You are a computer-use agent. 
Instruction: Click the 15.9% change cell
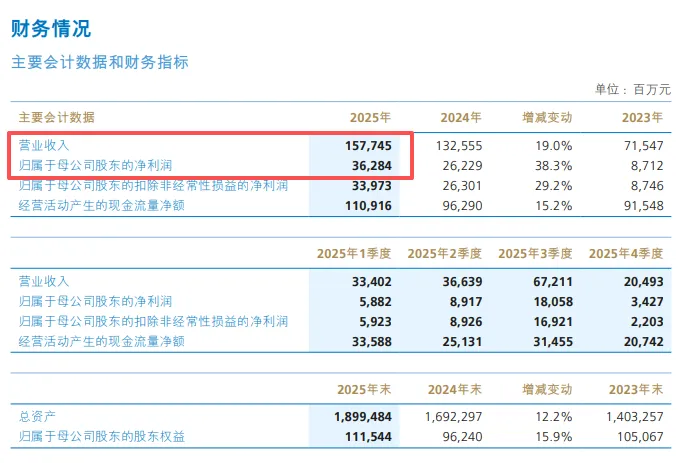click(554, 437)
